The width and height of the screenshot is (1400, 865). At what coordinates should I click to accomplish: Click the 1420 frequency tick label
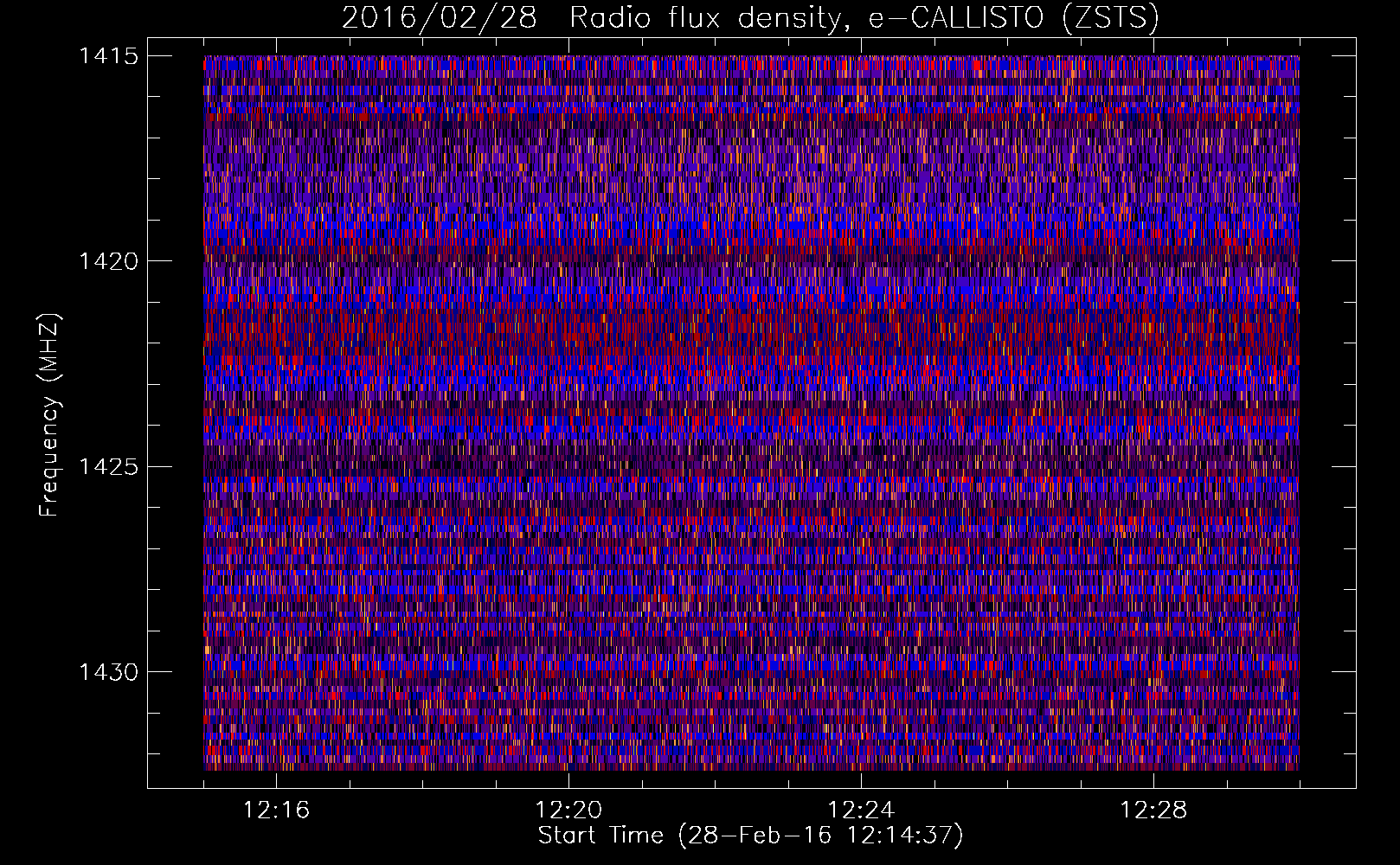pos(108,261)
